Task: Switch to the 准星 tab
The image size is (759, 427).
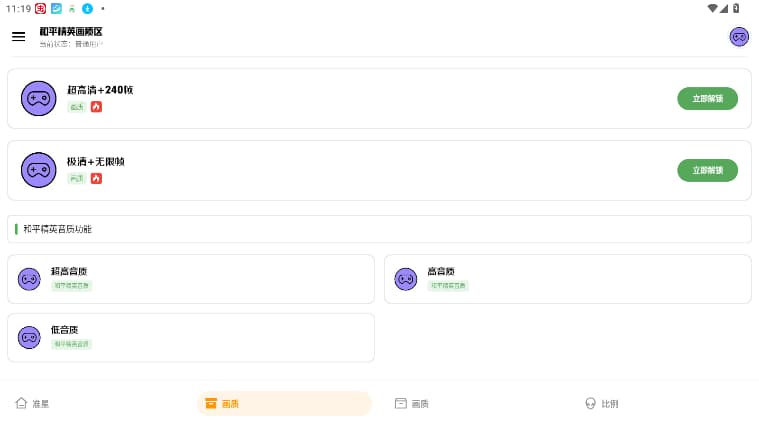Action: click(32, 403)
